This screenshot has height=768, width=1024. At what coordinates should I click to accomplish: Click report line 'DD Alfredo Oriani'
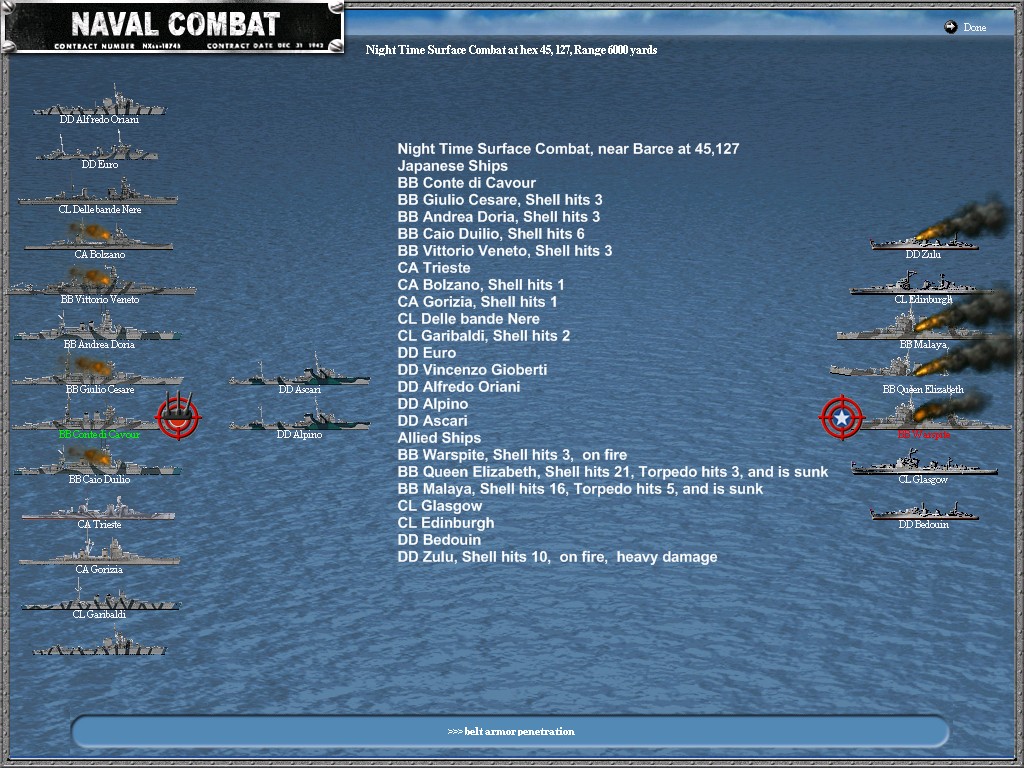458,387
